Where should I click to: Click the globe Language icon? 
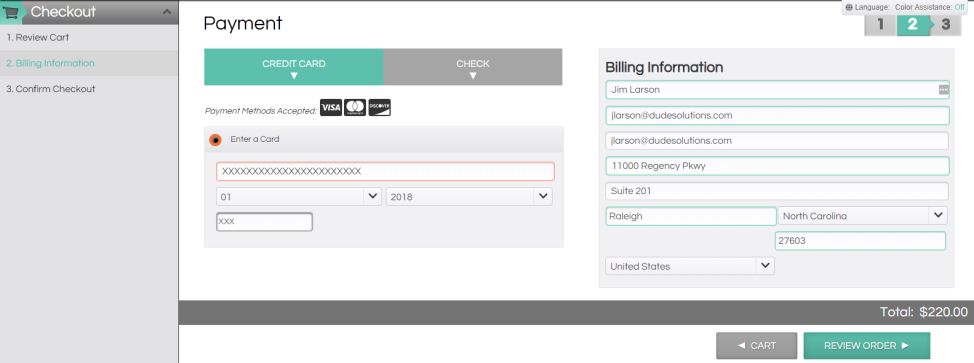849,7
